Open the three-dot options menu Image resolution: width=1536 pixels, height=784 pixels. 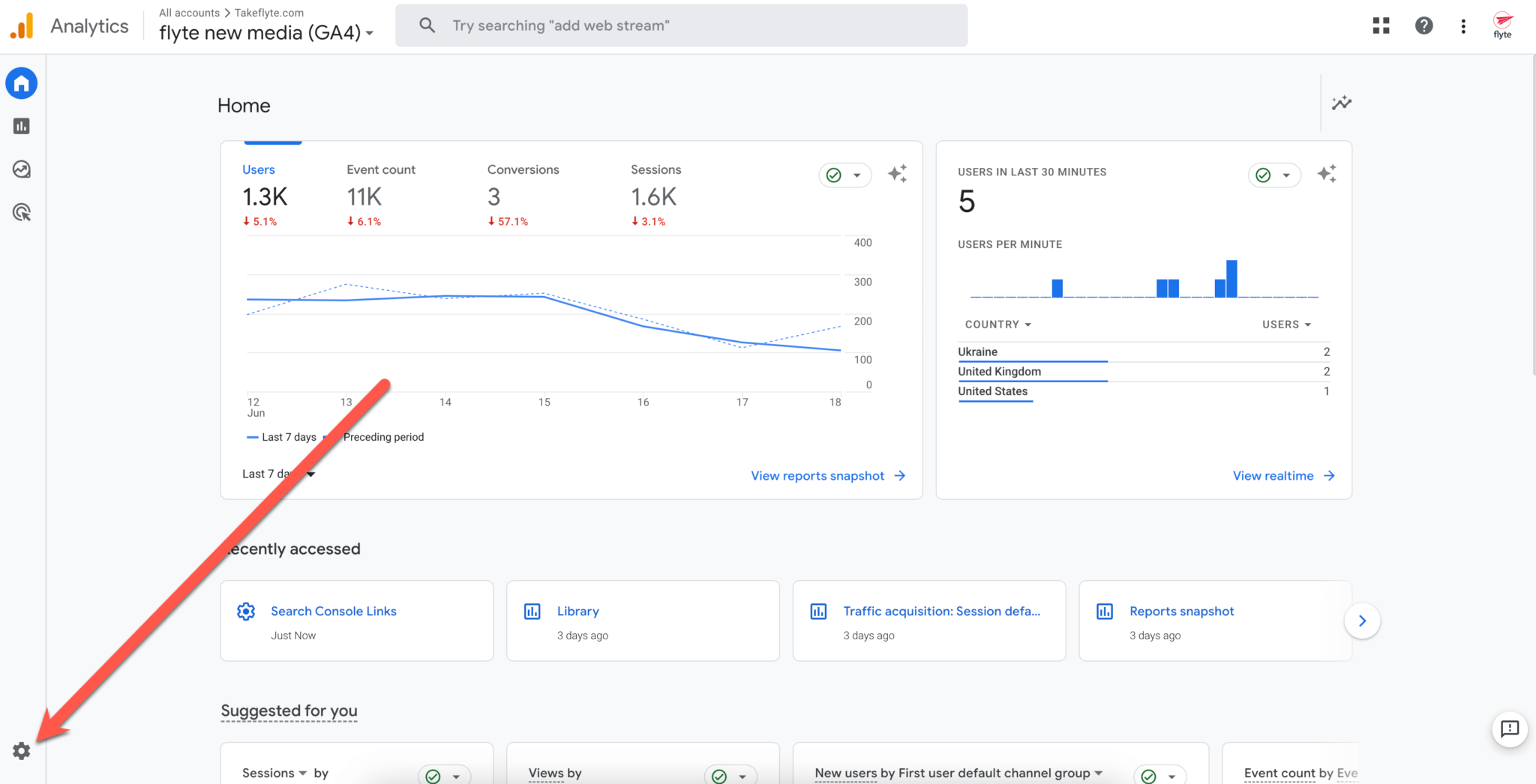(x=1462, y=25)
